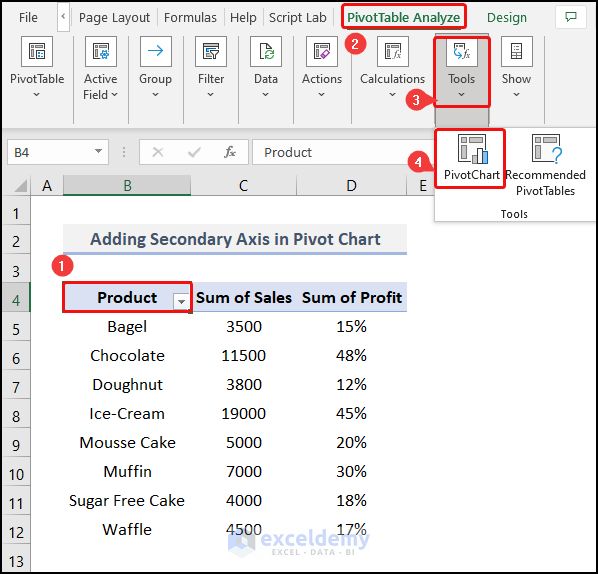Select the Sugar Free Cake cell
This screenshot has width=598, height=574.
(127, 500)
